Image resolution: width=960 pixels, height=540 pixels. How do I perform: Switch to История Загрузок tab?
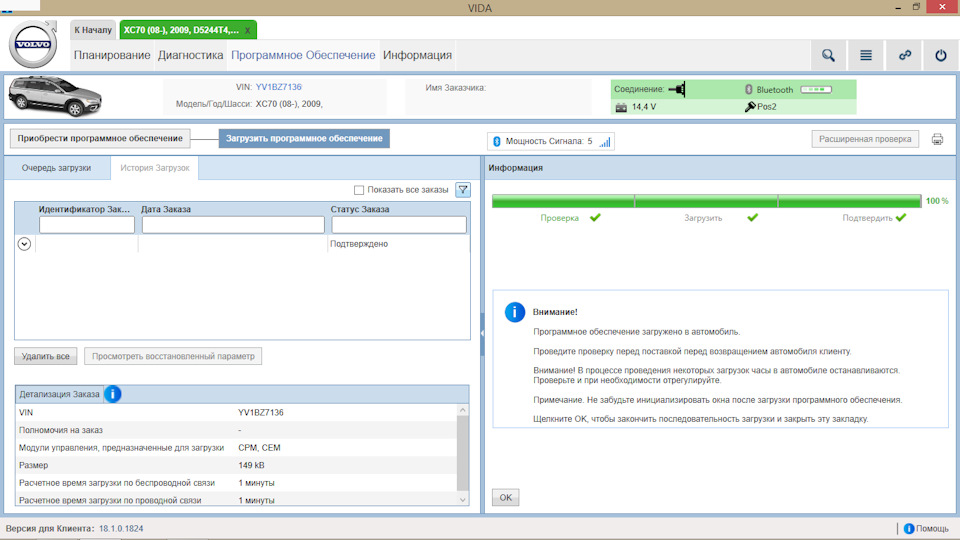pyautogui.click(x=154, y=168)
